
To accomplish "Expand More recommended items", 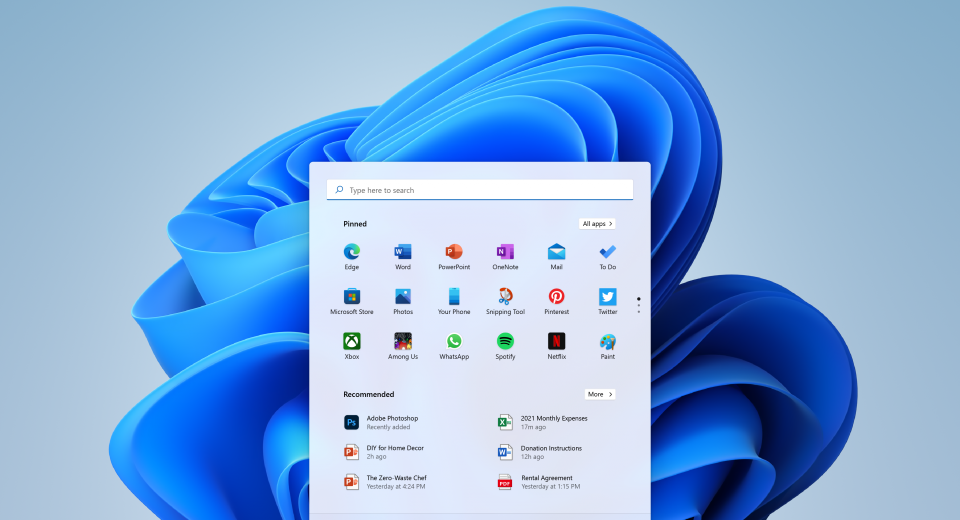I will pyautogui.click(x=600, y=394).
